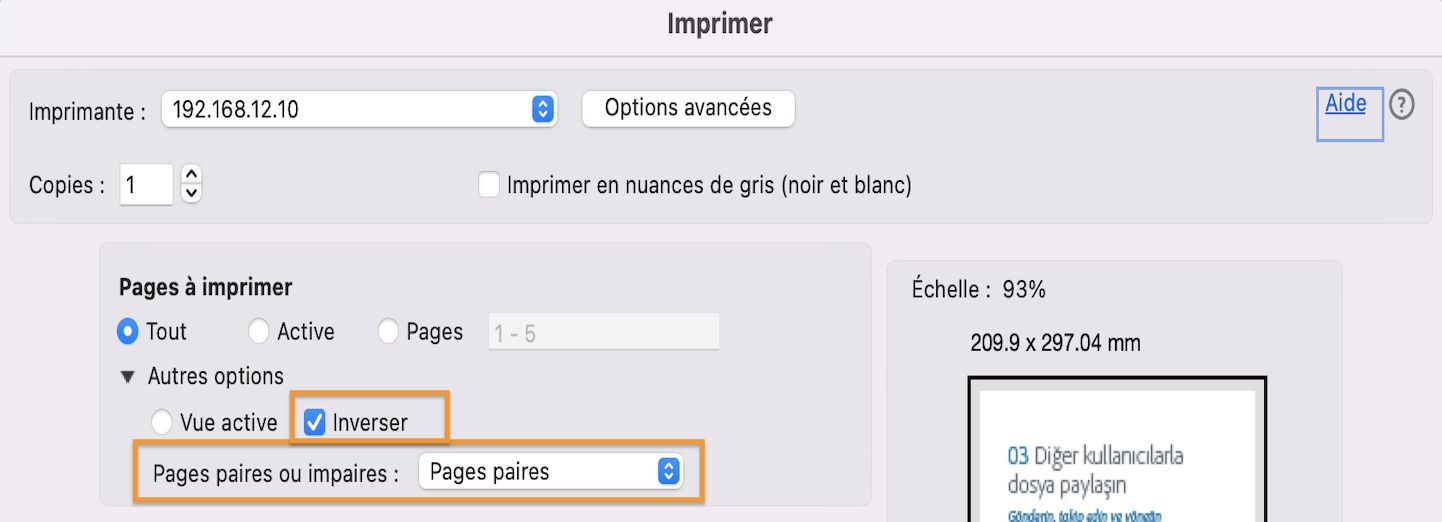Click the Imprimer dialog title
The width and height of the screenshot is (1442, 522).
[x=720, y=24]
